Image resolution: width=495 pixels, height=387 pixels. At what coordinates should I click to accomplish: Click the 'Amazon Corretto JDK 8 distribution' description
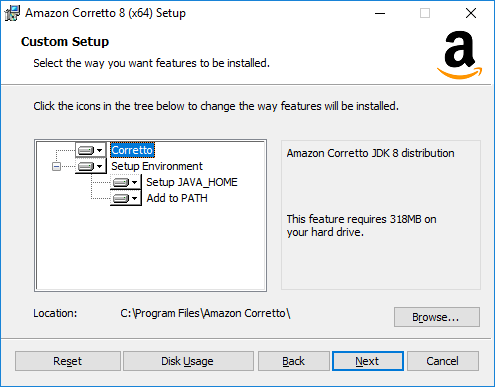370,153
